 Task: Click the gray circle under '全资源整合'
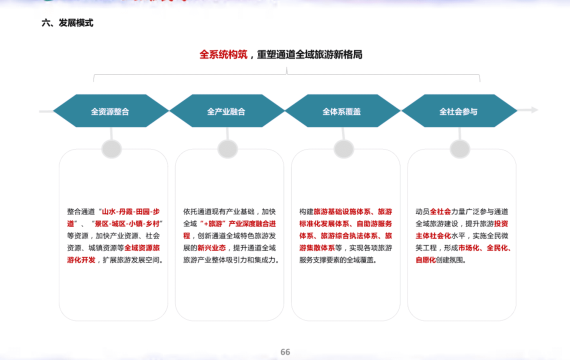pyautogui.click(x=112, y=149)
